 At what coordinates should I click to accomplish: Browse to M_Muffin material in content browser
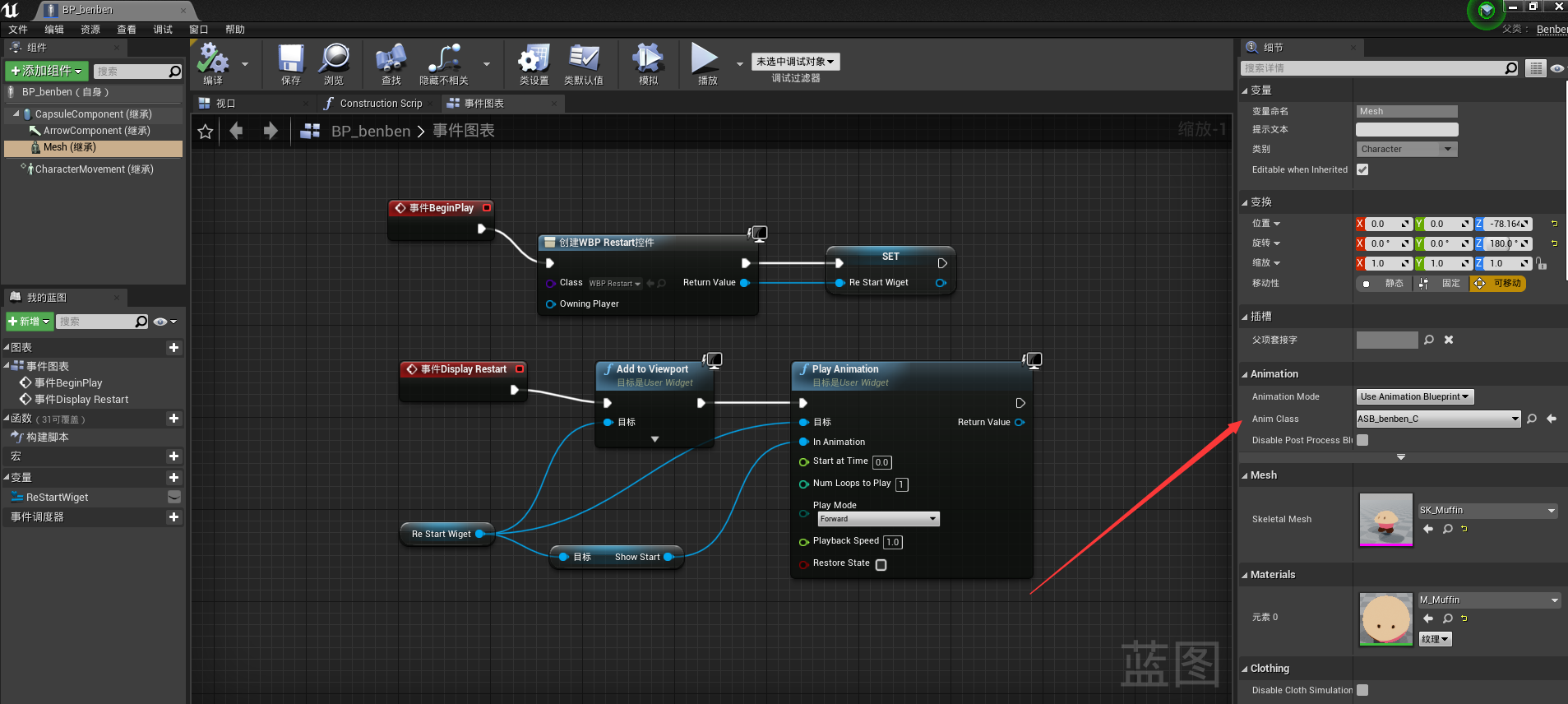click(1448, 618)
